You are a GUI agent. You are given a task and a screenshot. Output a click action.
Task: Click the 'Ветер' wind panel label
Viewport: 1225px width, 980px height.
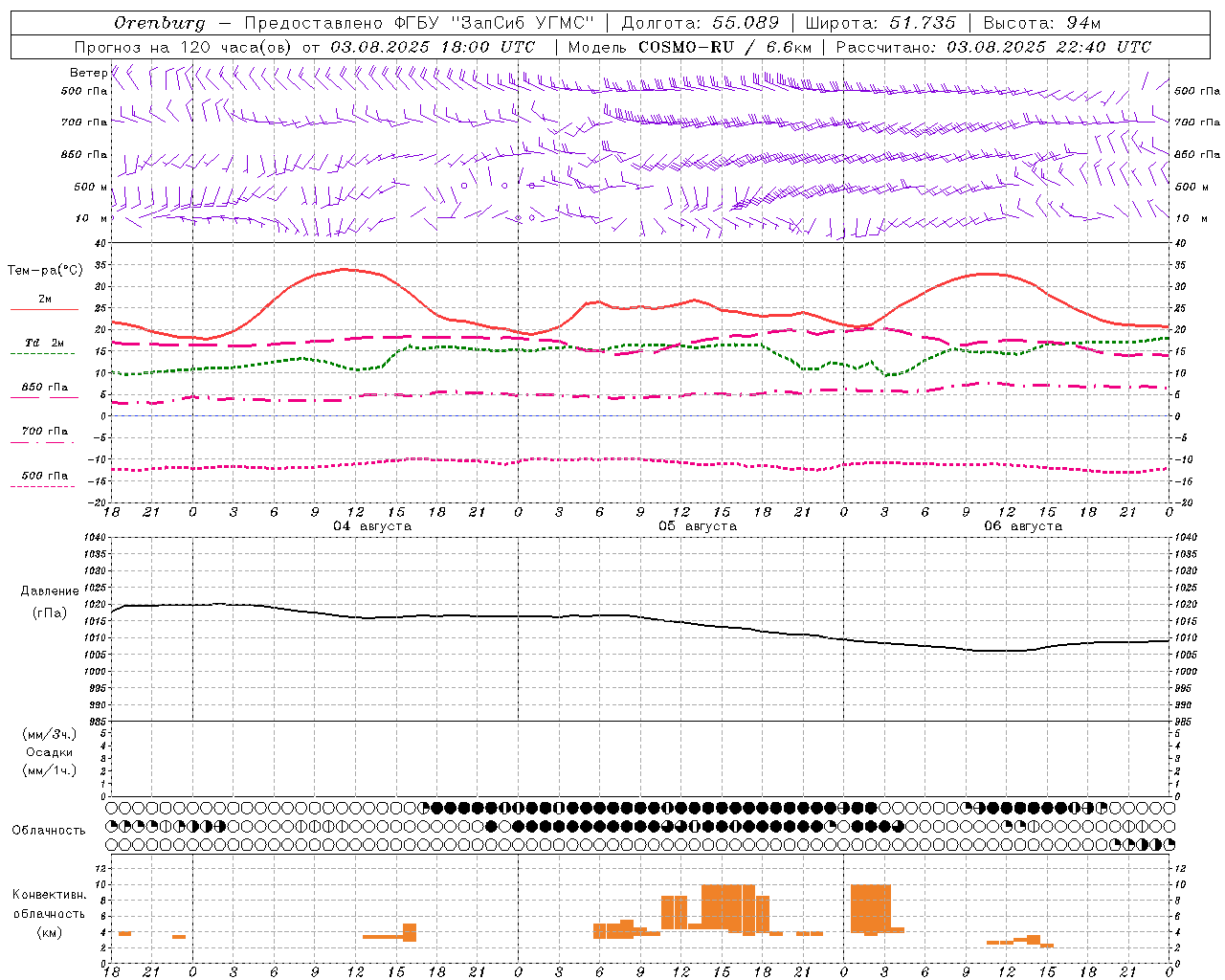[x=88, y=73]
